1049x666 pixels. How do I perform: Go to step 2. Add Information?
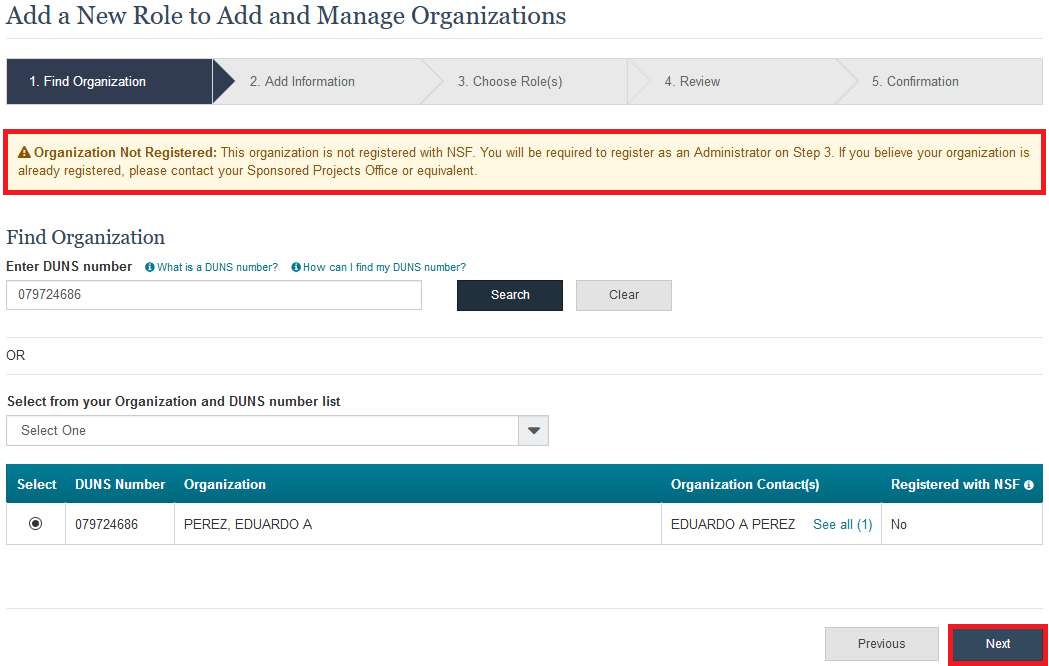coord(302,82)
